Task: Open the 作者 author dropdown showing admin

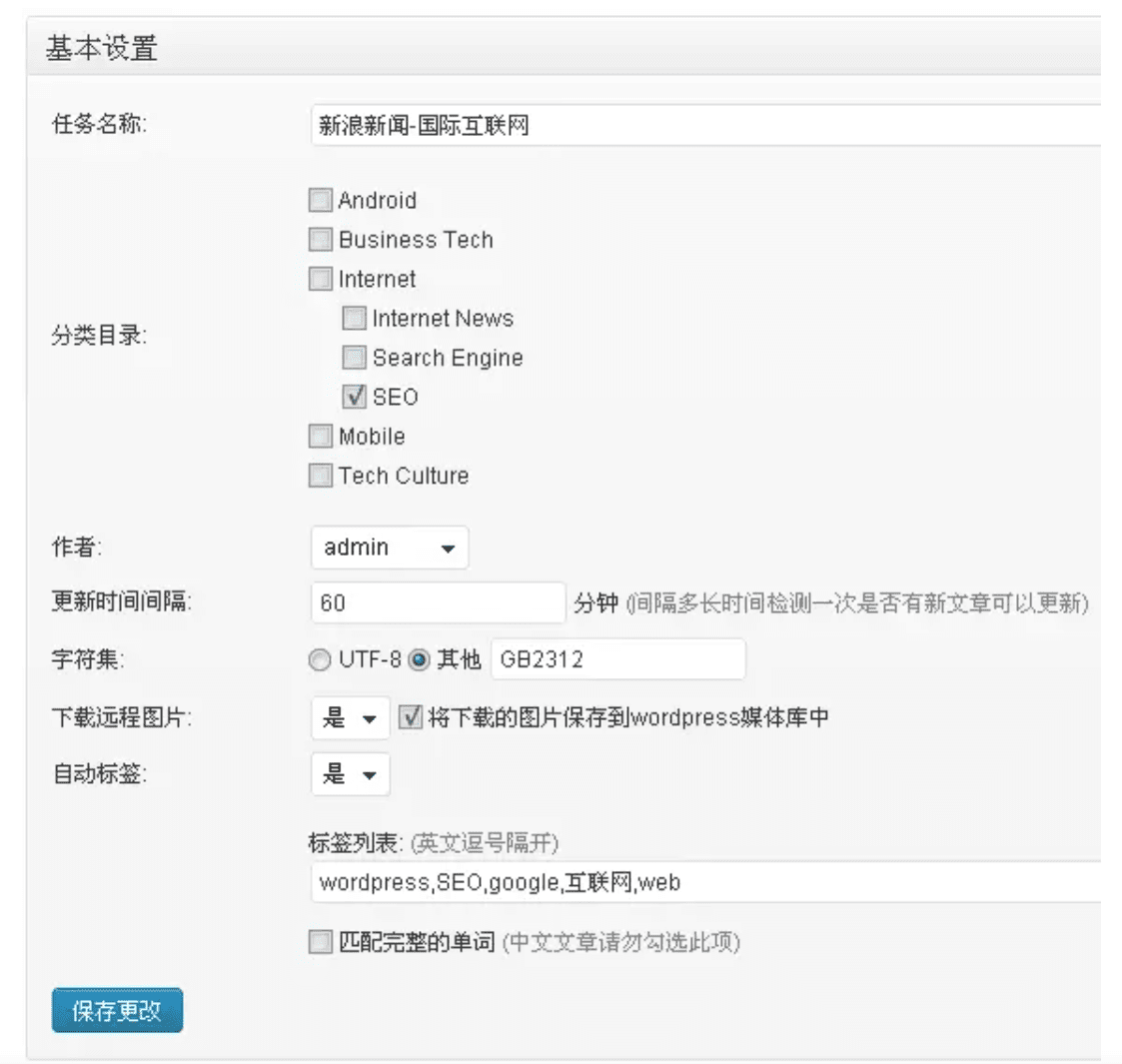Action: [389, 546]
